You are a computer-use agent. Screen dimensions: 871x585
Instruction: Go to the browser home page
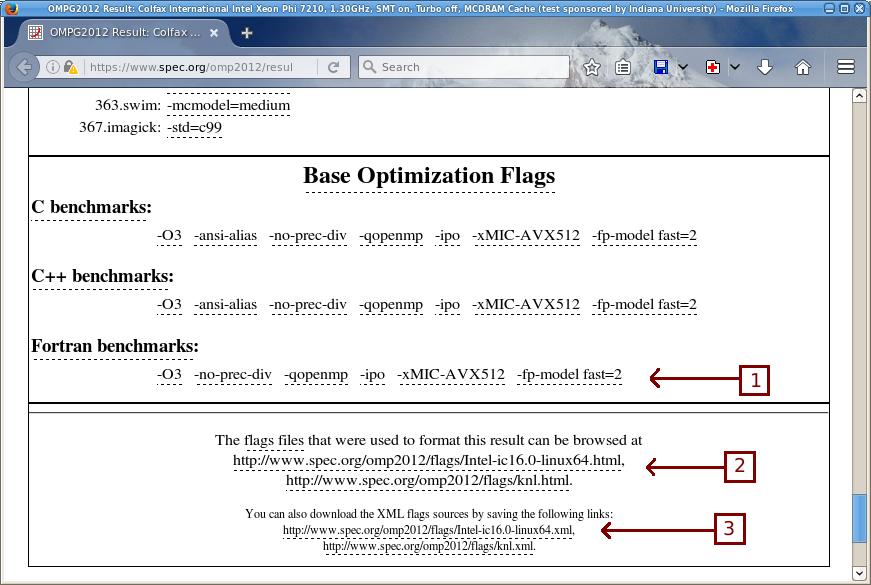point(802,66)
